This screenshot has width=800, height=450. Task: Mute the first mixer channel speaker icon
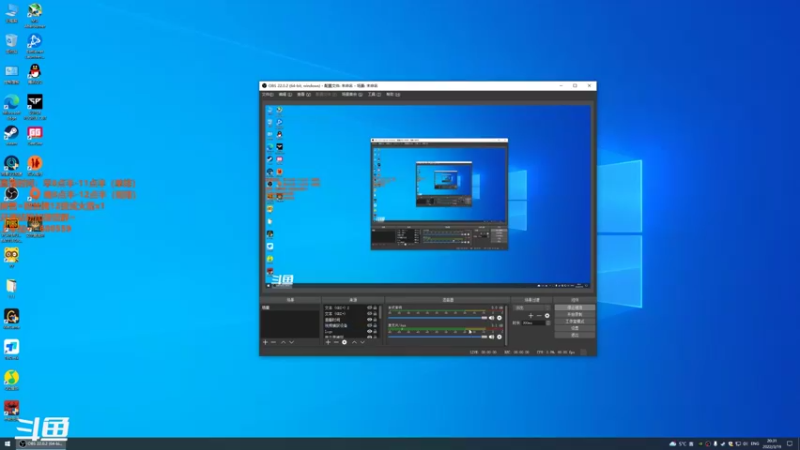491,318
